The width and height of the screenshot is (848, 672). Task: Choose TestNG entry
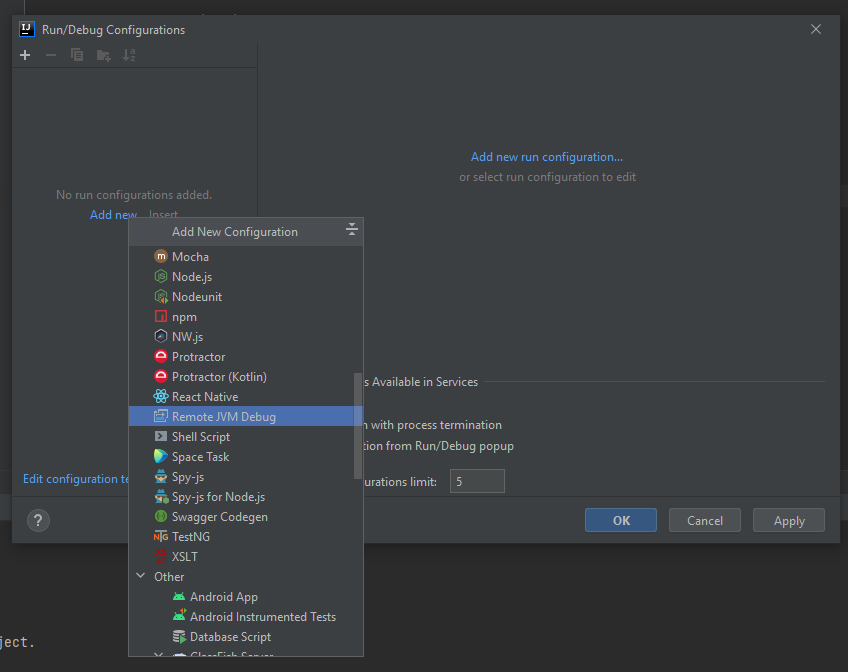[x=246, y=536]
